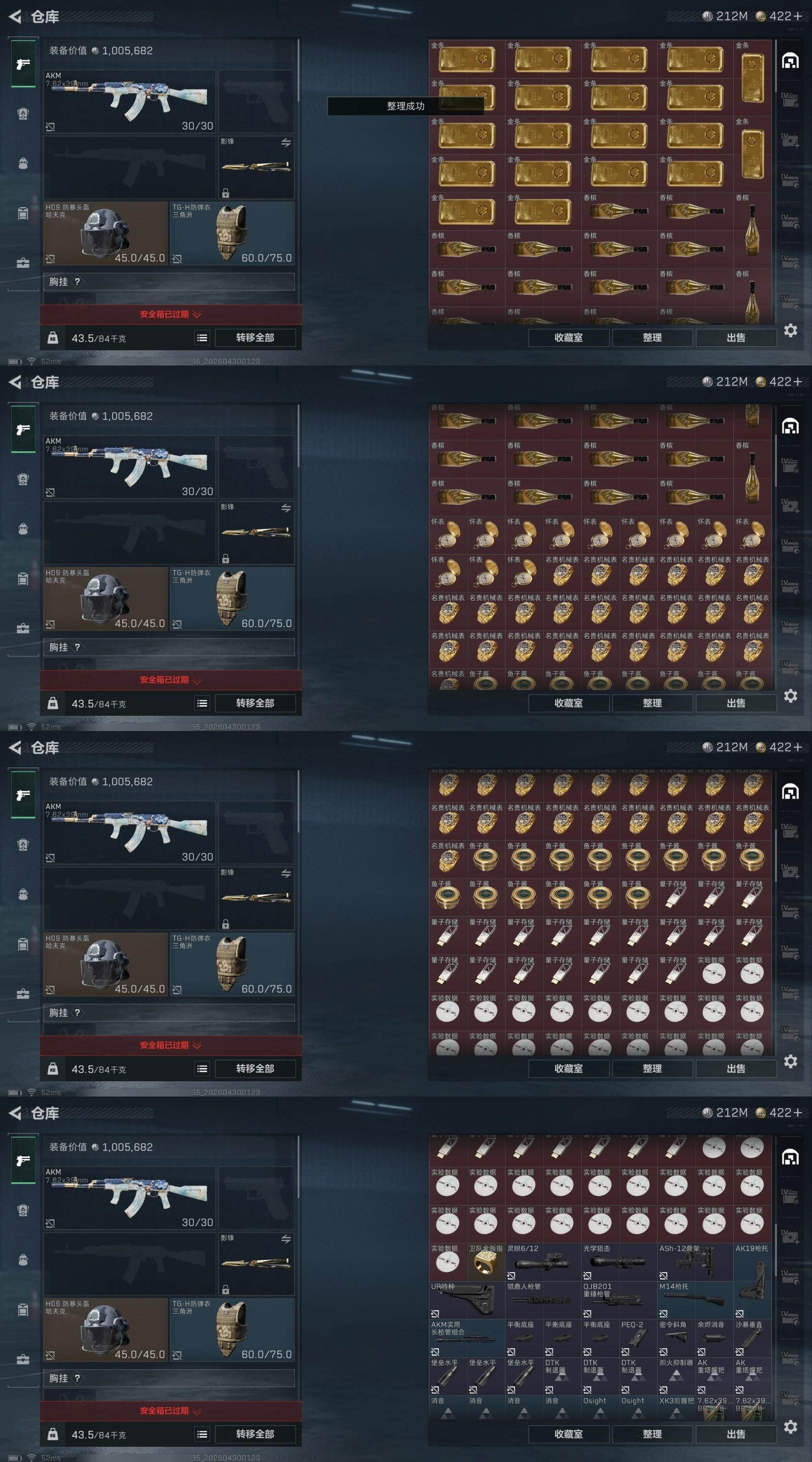Select the 卫队金扳指 gold ring item
The image size is (812, 1462).
486,1262
